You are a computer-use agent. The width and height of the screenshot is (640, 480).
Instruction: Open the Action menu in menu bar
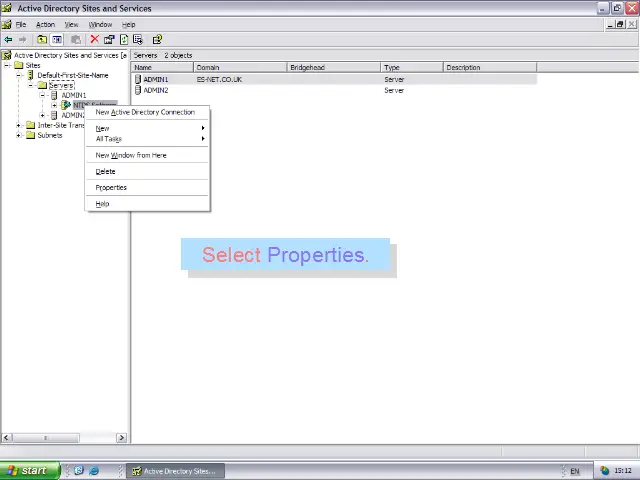pyautogui.click(x=45, y=24)
